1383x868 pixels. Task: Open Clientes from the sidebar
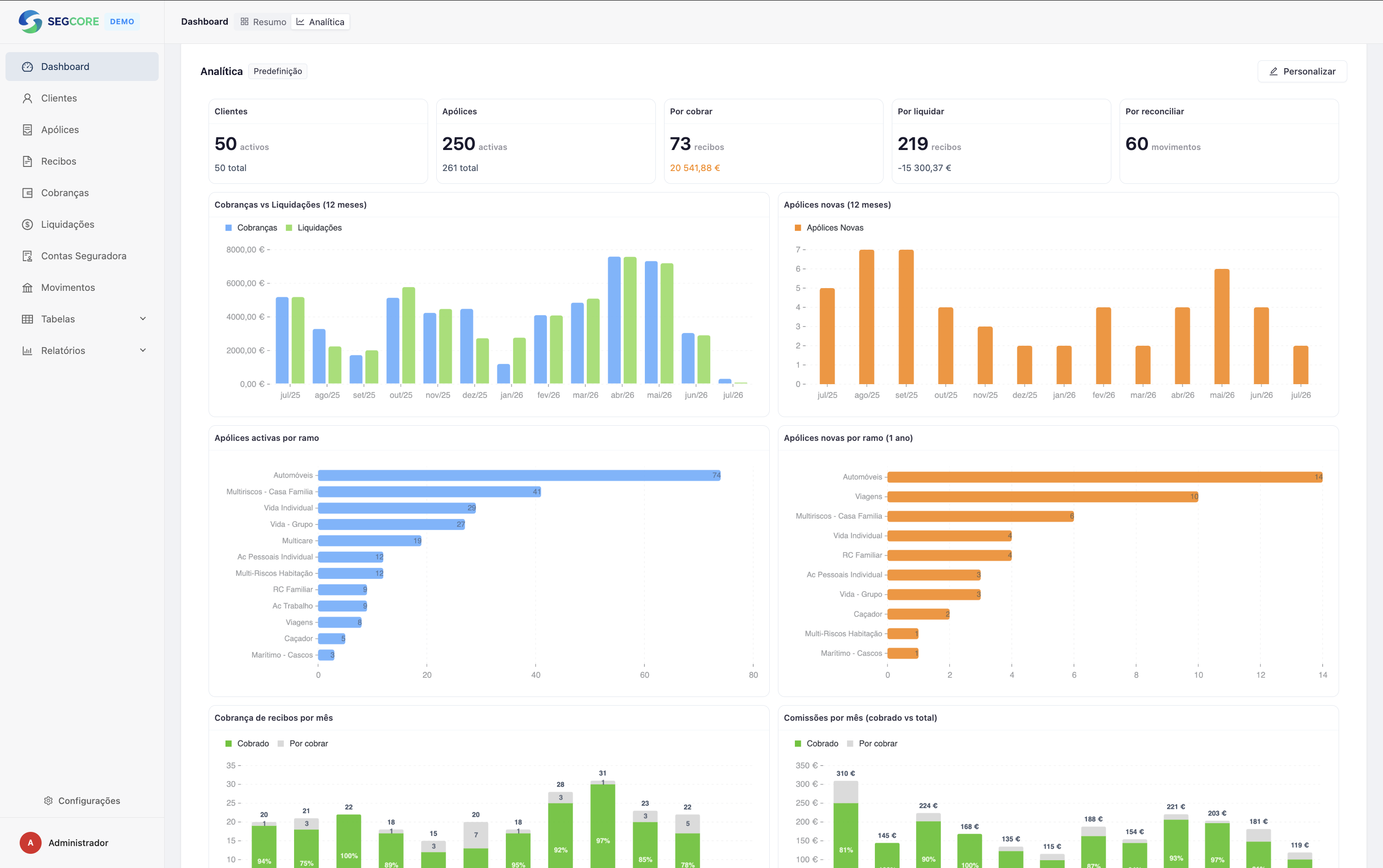(82, 98)
